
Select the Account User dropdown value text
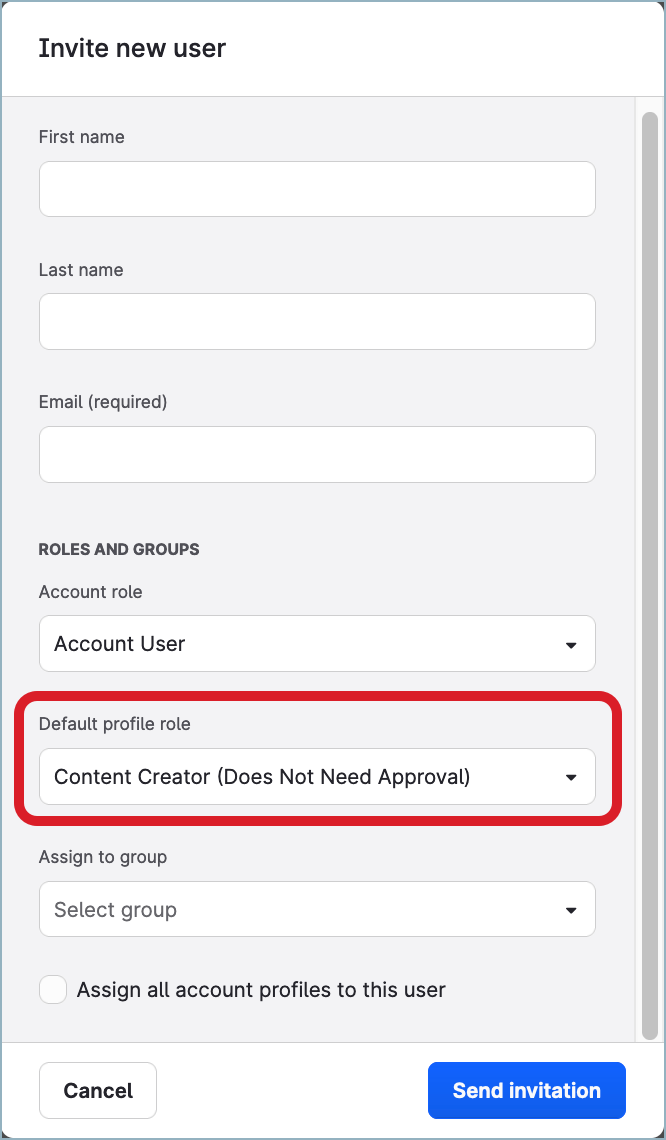[x=119, y=644]
